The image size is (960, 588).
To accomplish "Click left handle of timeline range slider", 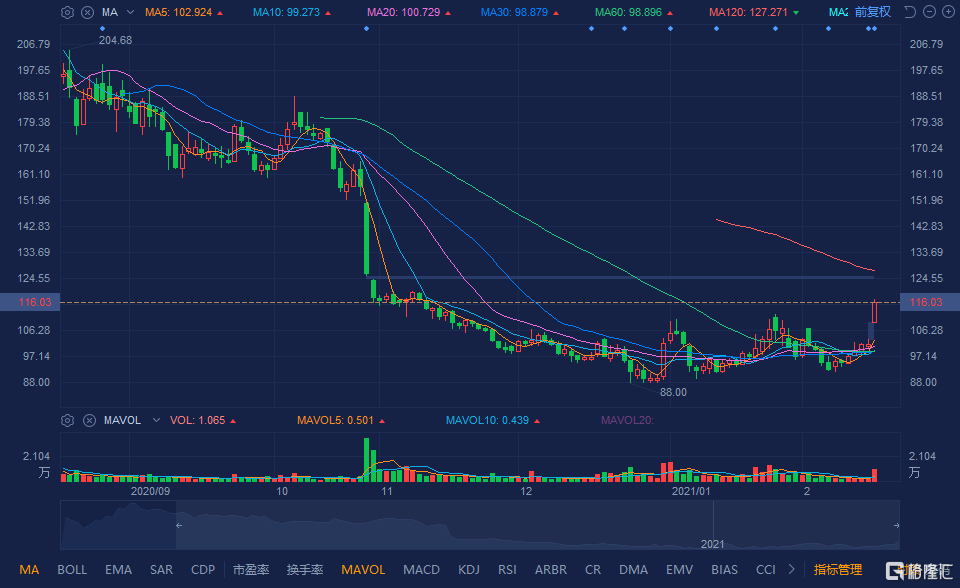I will pos(178,525).
